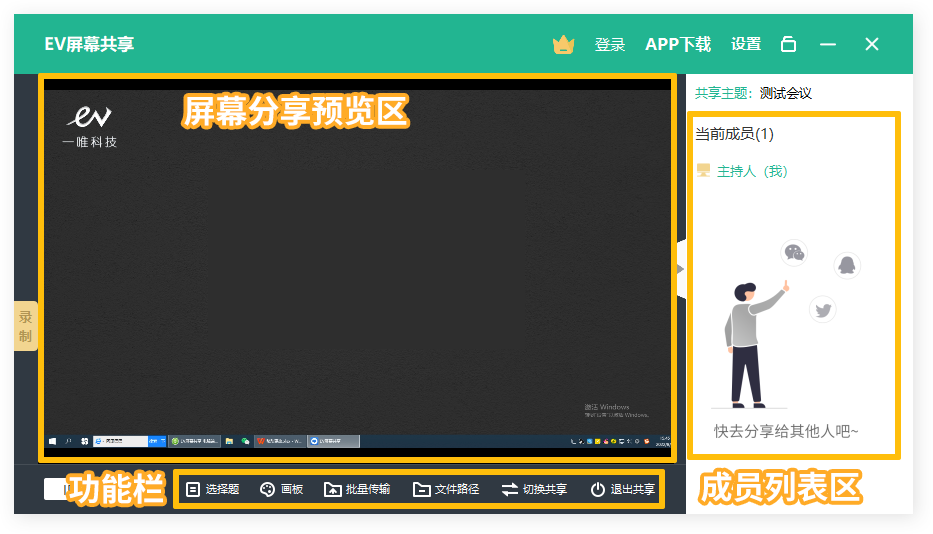Open the 设置 settings menu
This screenshot has height=534, width=933.
click(x=746, y=44)
